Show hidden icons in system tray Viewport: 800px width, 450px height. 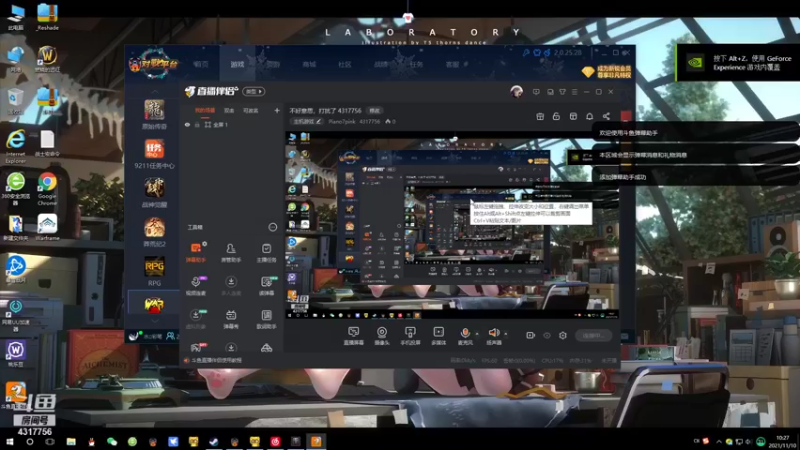point(719,441)
